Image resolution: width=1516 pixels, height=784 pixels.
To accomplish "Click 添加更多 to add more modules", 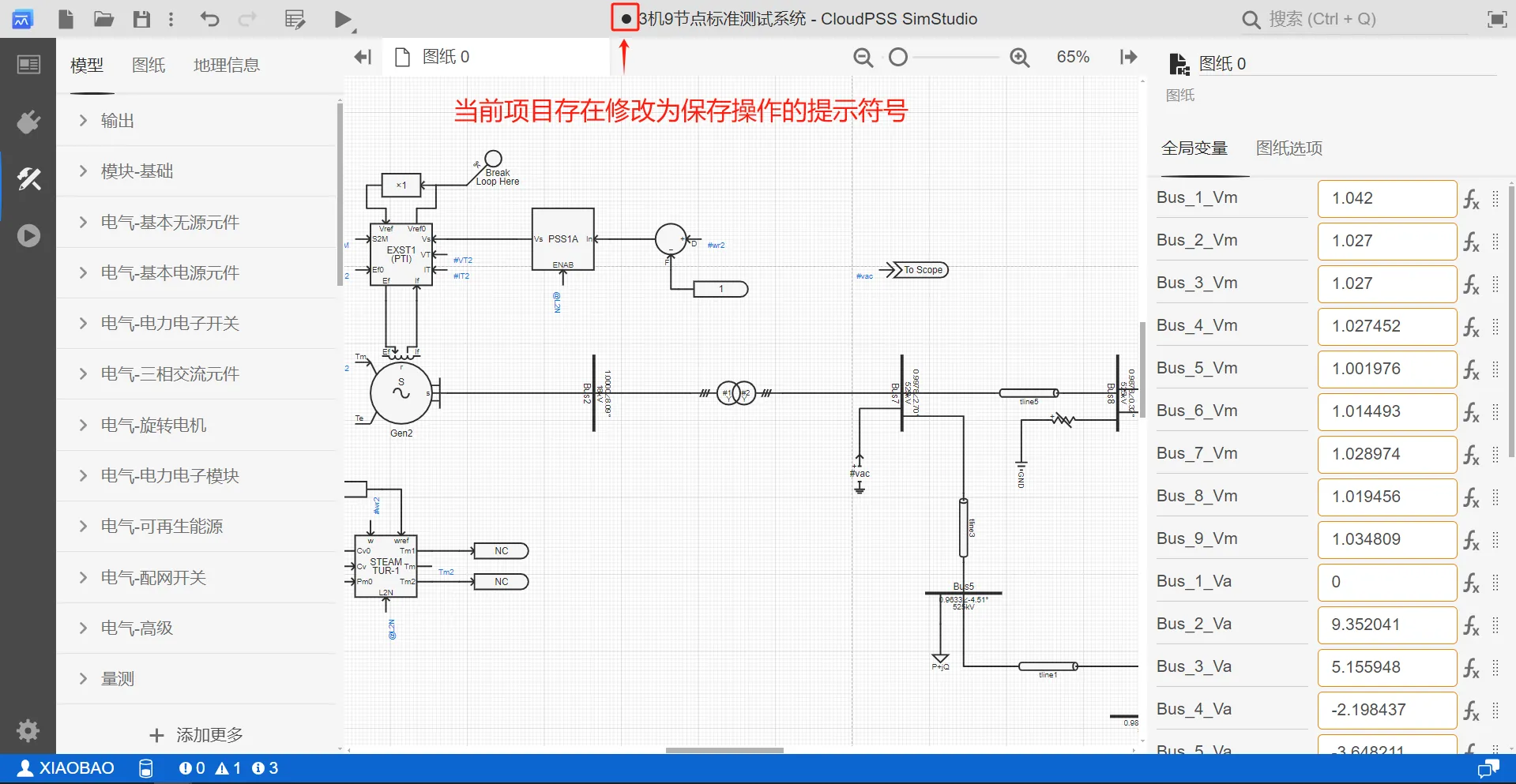I will click(197, 735).
